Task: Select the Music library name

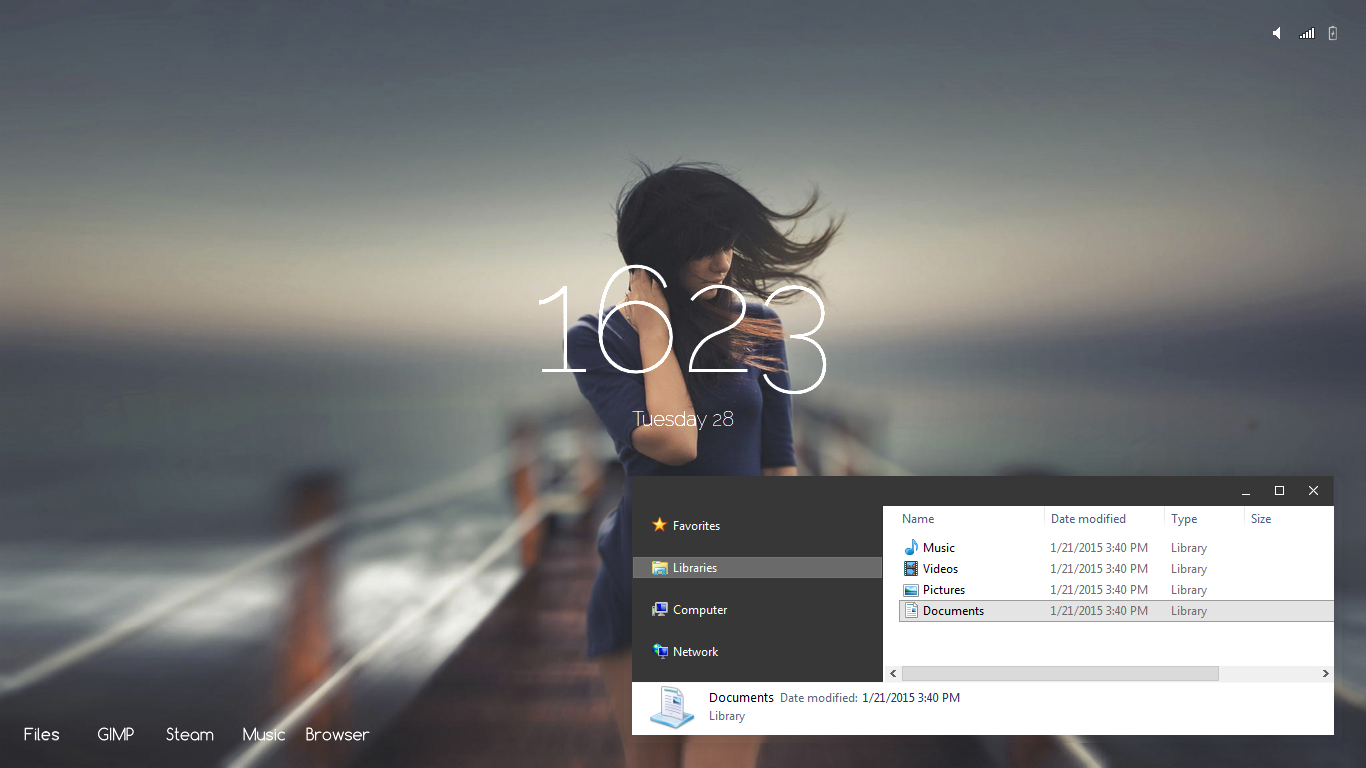Action: (x=939, y=548)
